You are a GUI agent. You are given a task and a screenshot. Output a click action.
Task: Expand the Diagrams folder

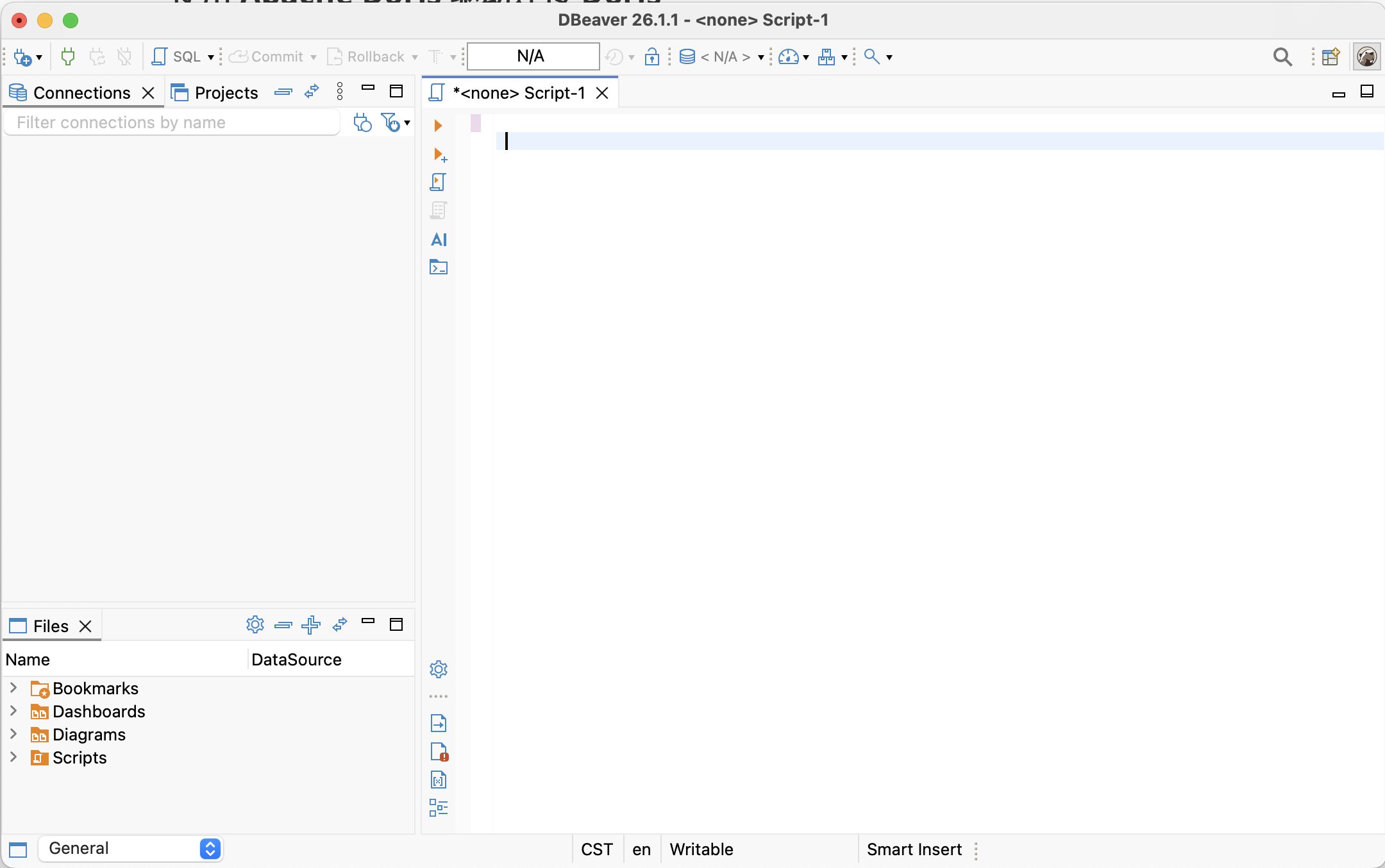13,733
